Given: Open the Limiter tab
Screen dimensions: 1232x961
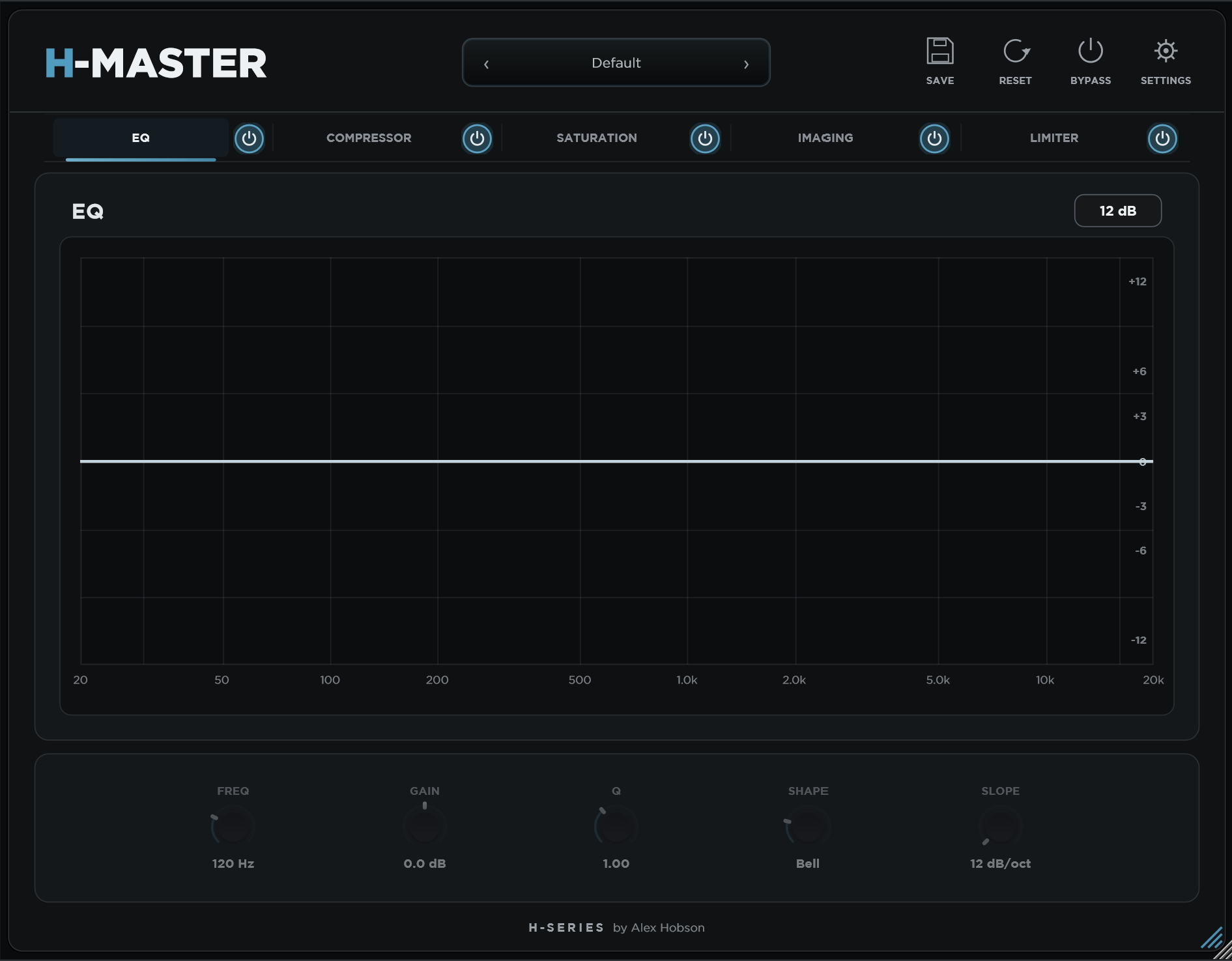Looking at the screenshot, I should 1054,138.
